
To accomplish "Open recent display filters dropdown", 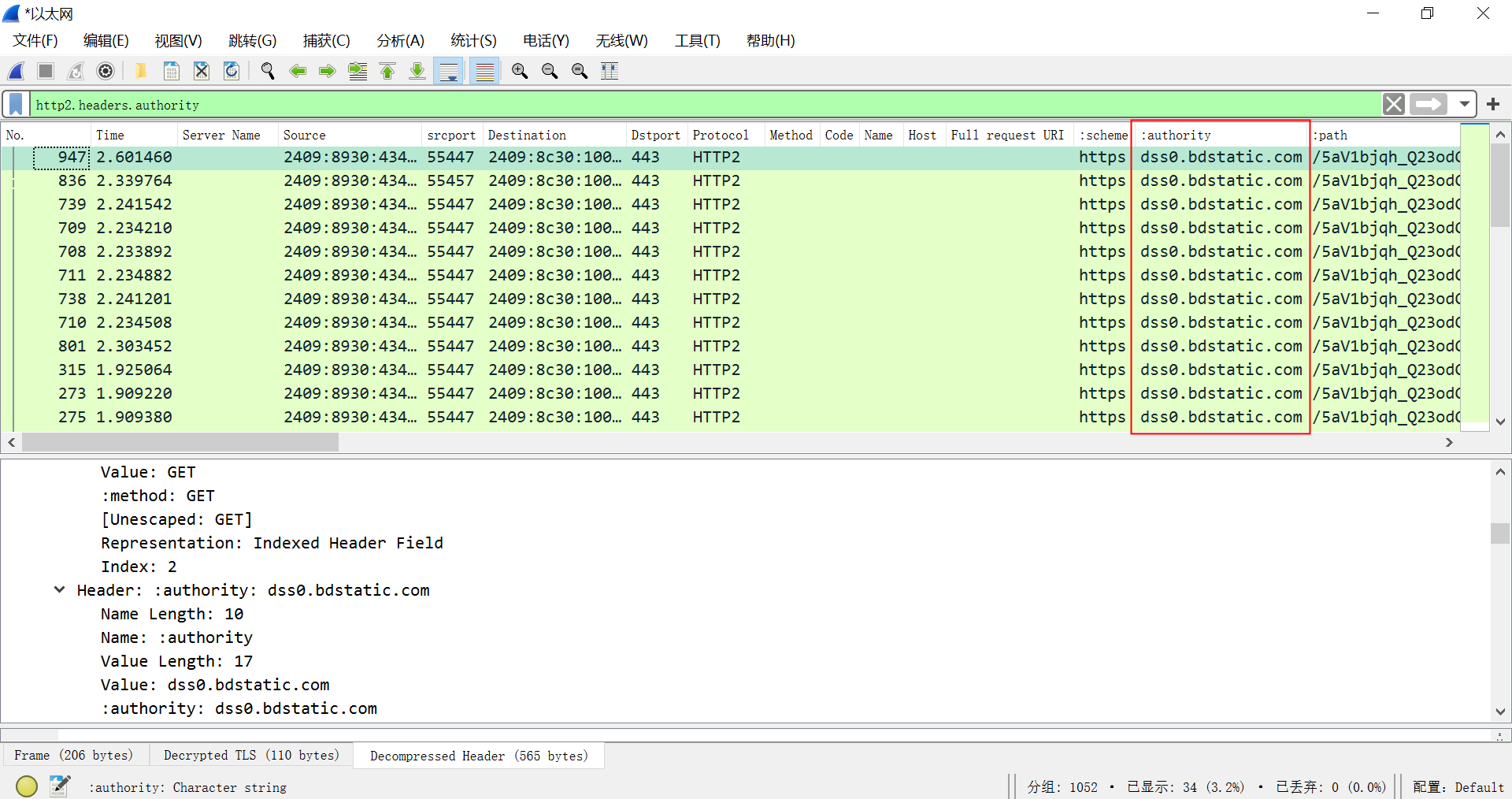I will pyautogui.click(x=1464, y=104).
